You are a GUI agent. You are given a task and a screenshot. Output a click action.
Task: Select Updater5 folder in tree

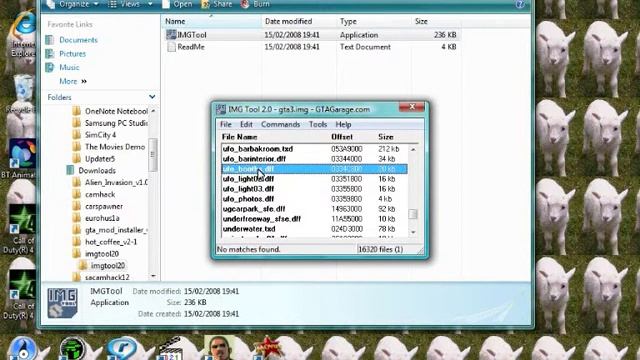pos(100,159)
